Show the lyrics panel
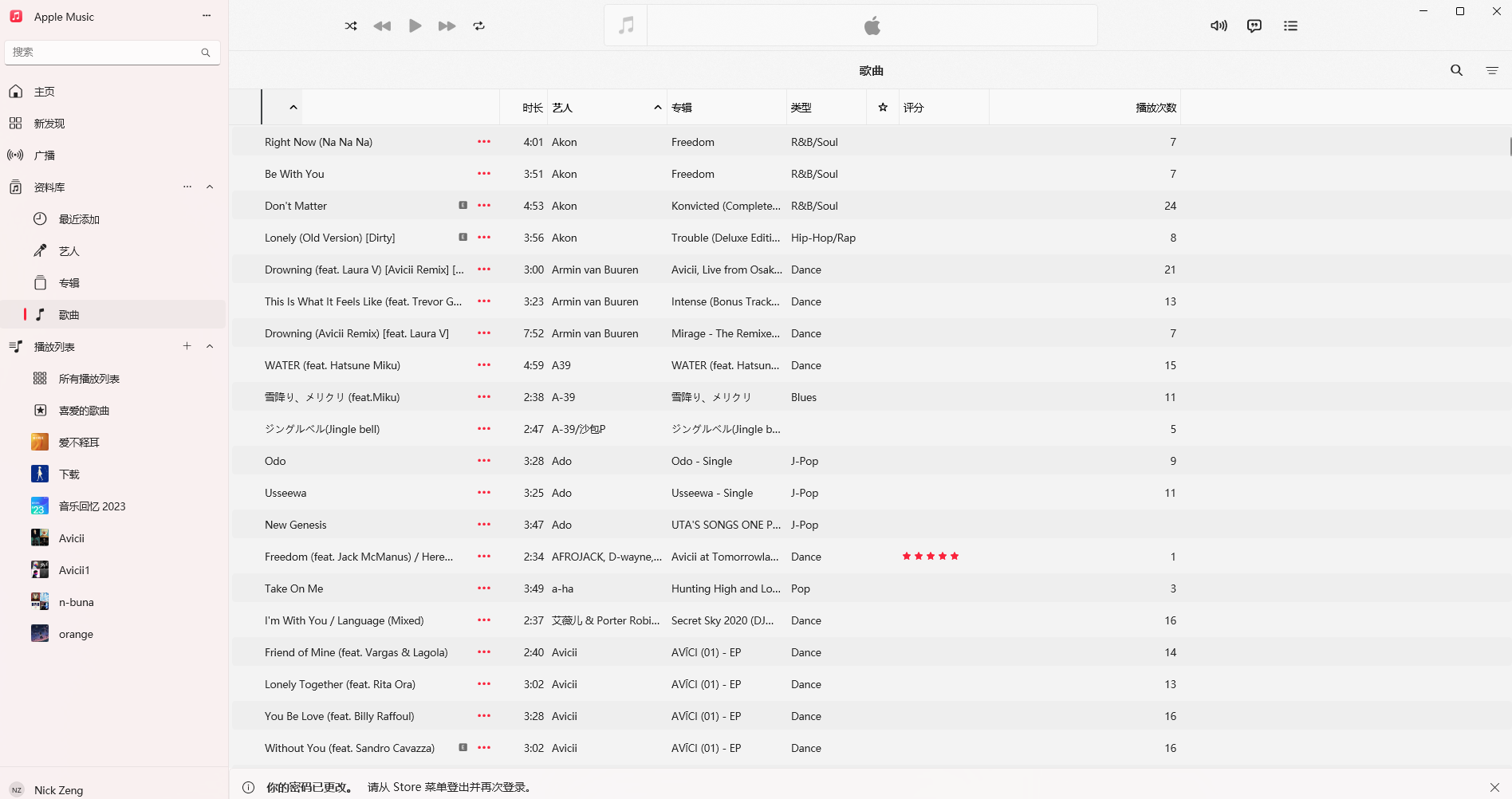Image resolution: width=1512 pixels, height=799 pixels. tap(1254, 26)
